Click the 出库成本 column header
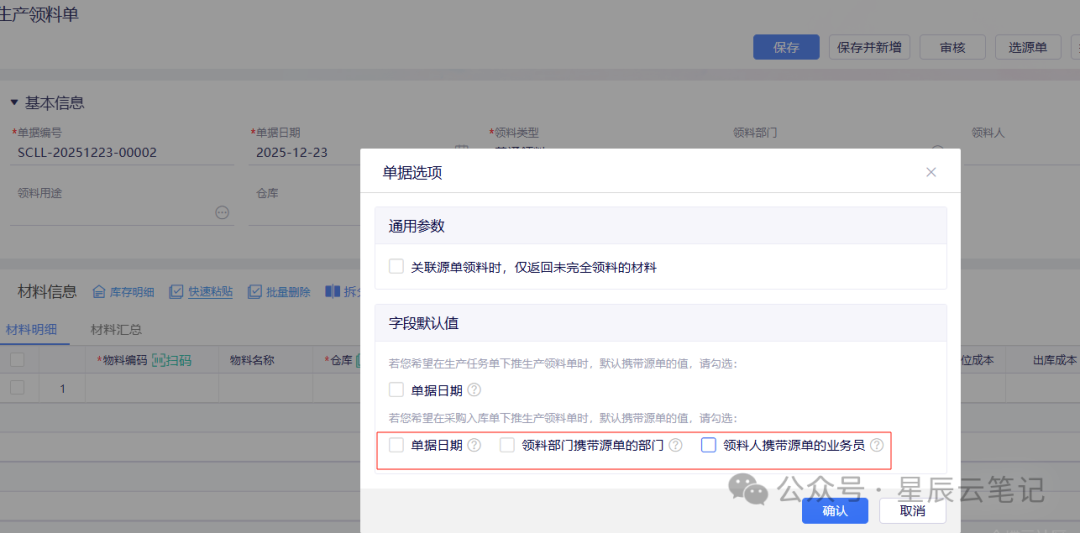This screenshot has width=1080, height=533. (1055, 360)
